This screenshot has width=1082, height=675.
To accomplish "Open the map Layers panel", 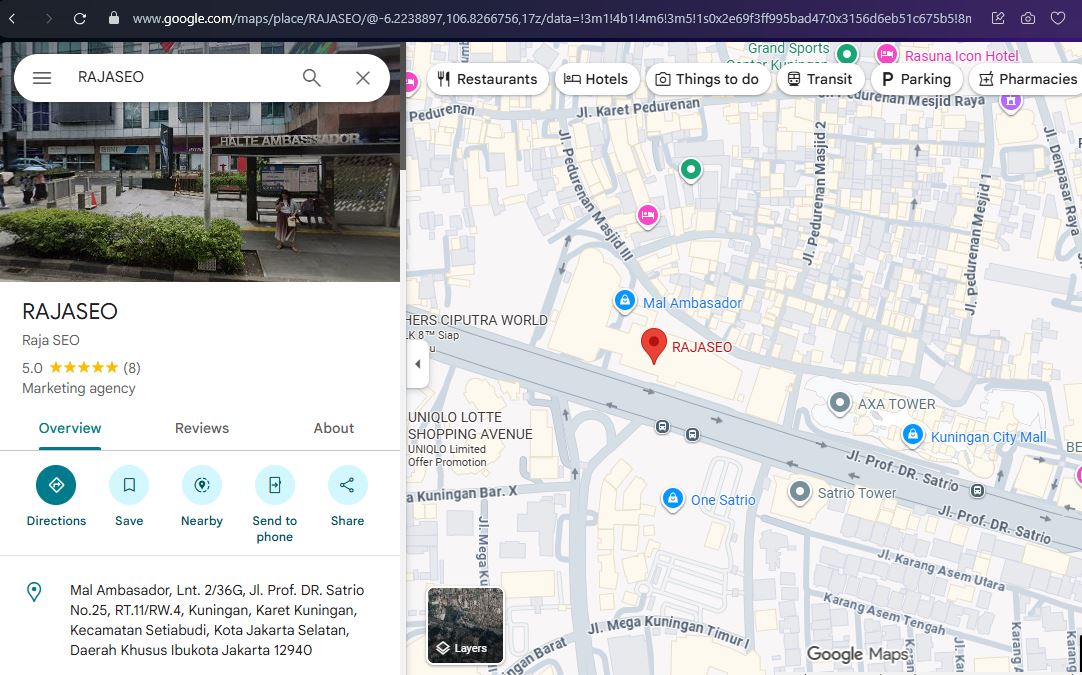I will coord(464,625).
